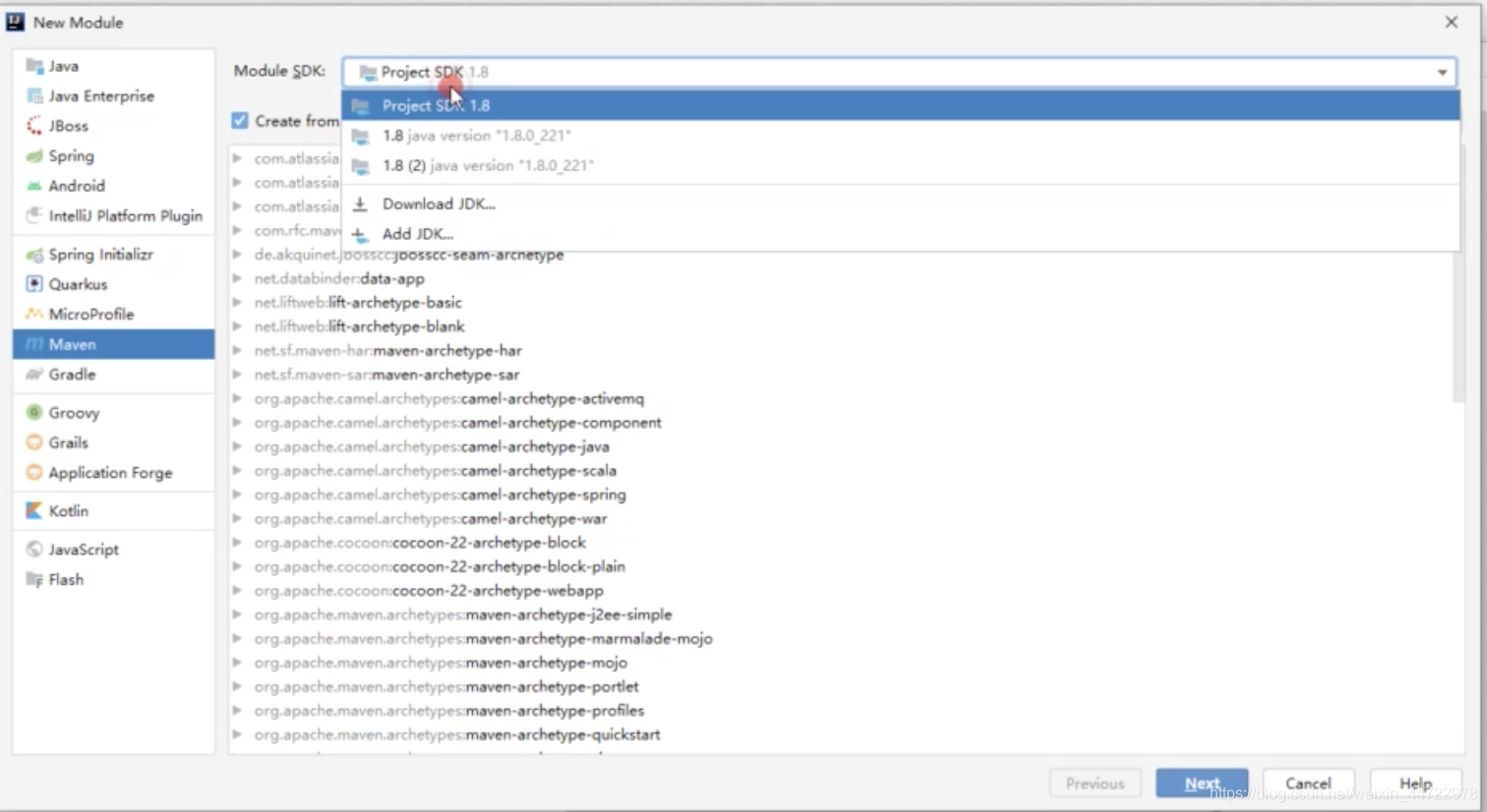Toggle the Create from archetype checkbox
Screen dimensions: 1487x812
tap(240, 120)
